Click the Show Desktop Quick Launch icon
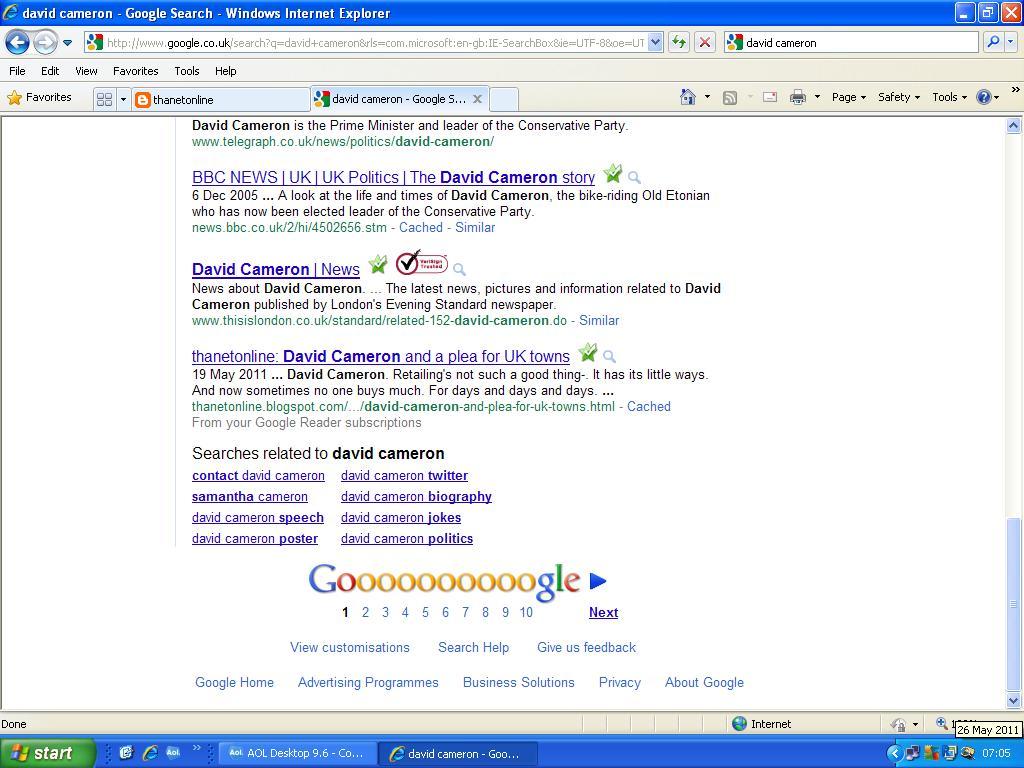 coord(126,753)
